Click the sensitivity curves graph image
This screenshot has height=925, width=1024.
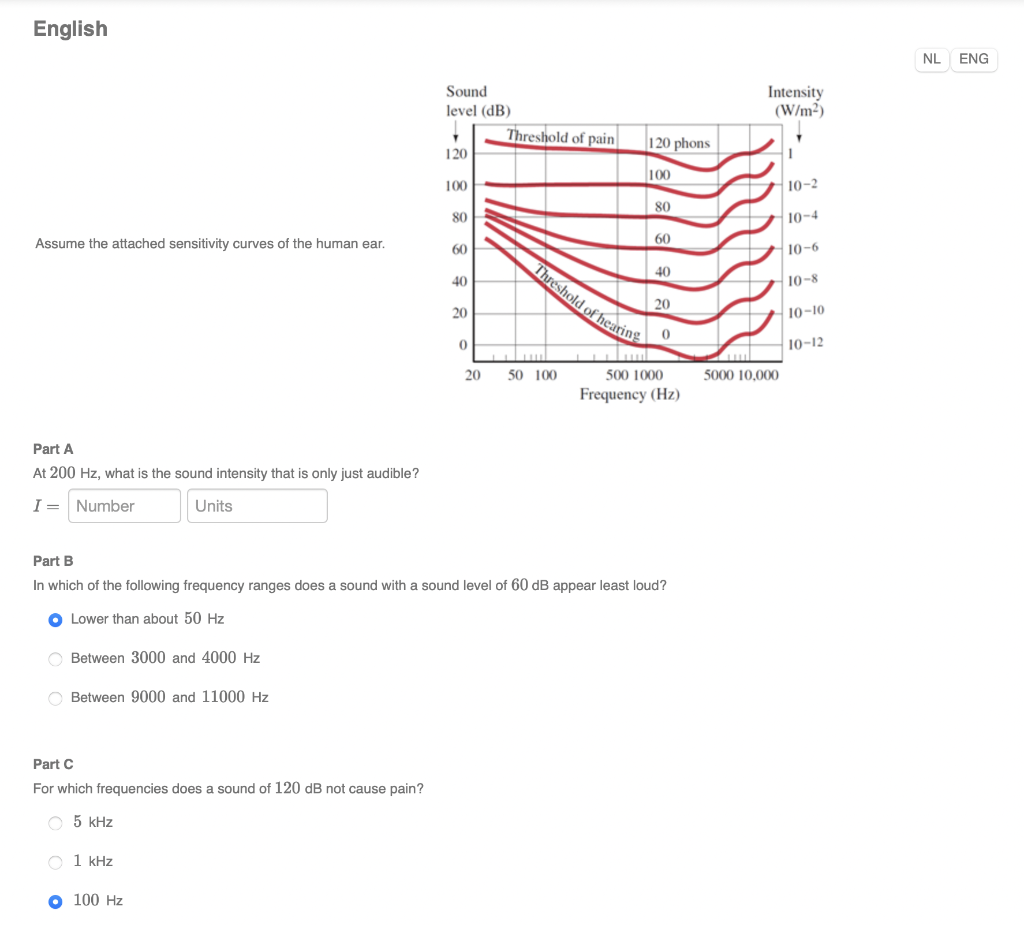(630, 240)
